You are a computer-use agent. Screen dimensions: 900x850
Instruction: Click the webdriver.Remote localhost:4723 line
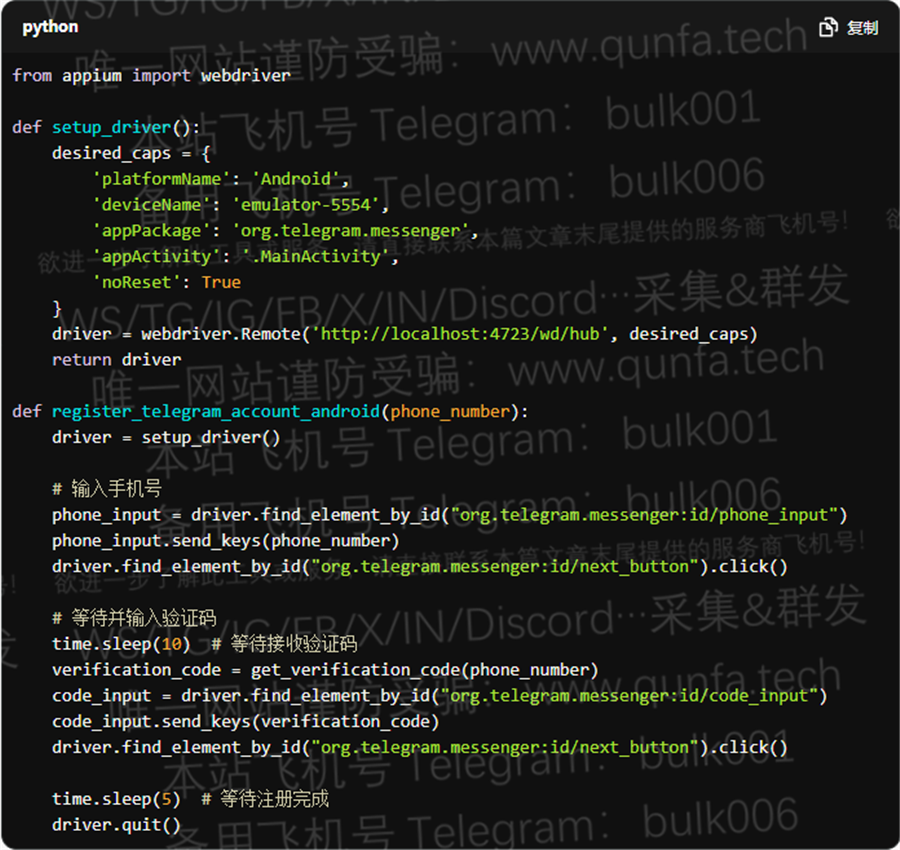[x=405, y=334]
